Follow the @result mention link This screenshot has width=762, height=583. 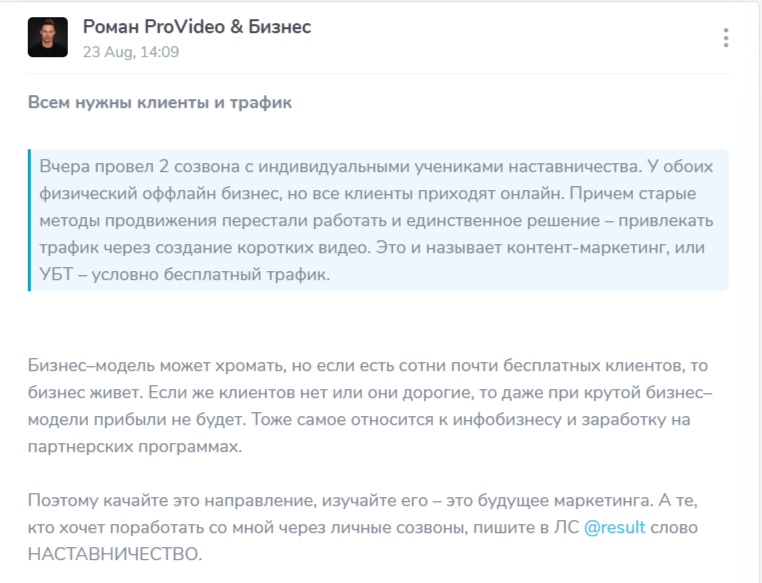[x=614, y=527]
